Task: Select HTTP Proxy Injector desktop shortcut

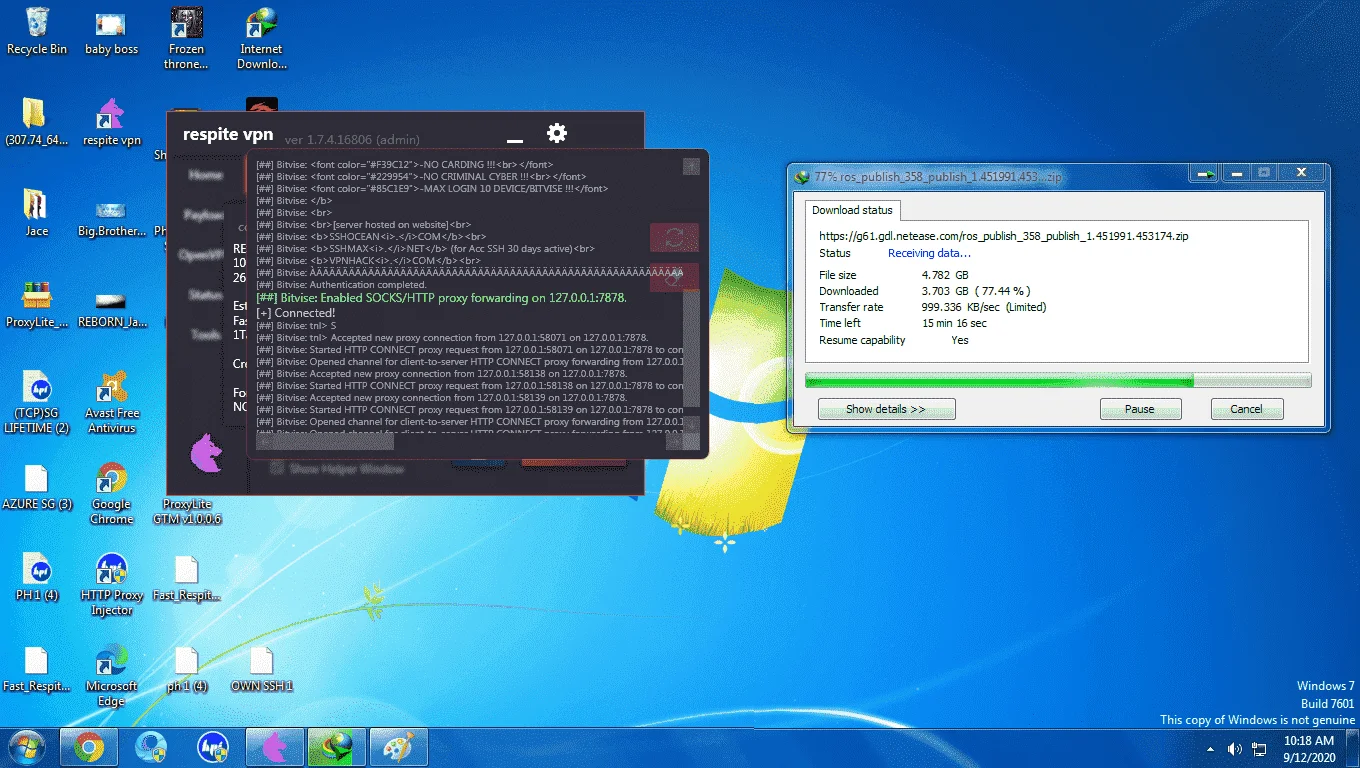Action: tap(111, 585)
